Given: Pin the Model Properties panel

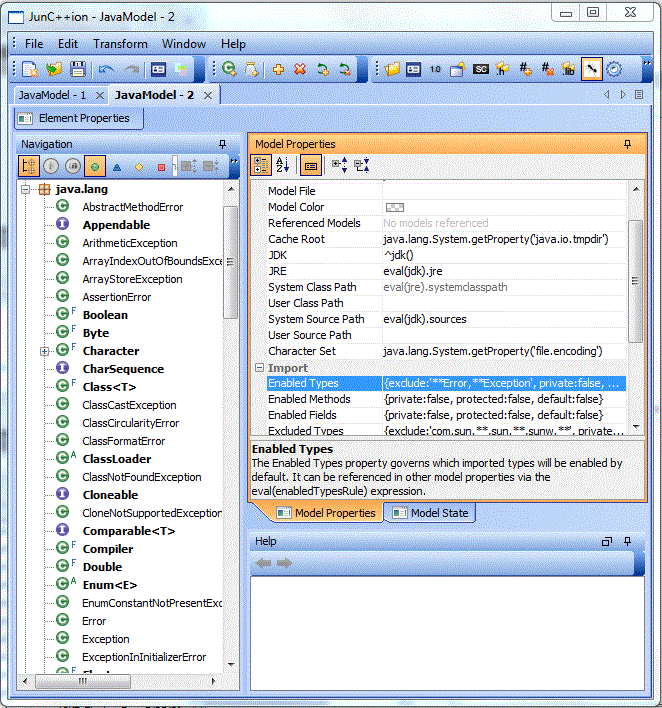Looking at the screenshot, I should point(627,144).
